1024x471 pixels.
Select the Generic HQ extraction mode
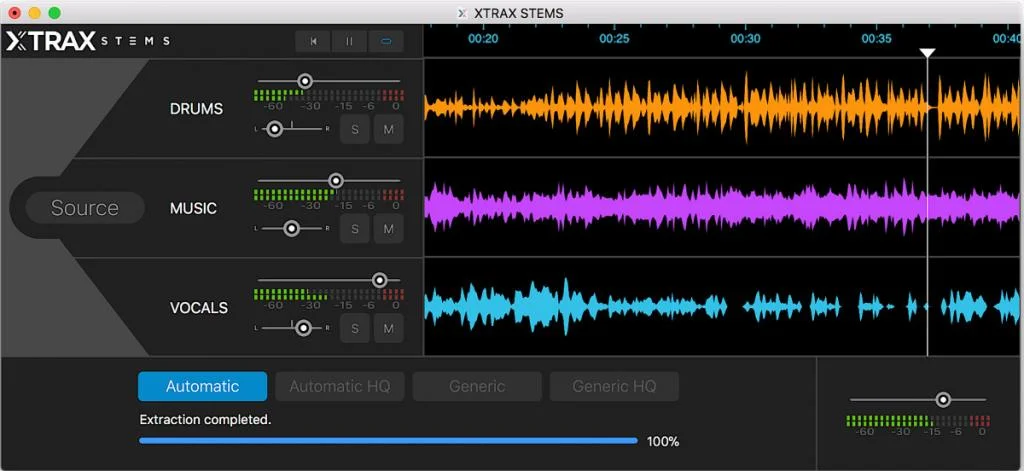coord(614,386)
